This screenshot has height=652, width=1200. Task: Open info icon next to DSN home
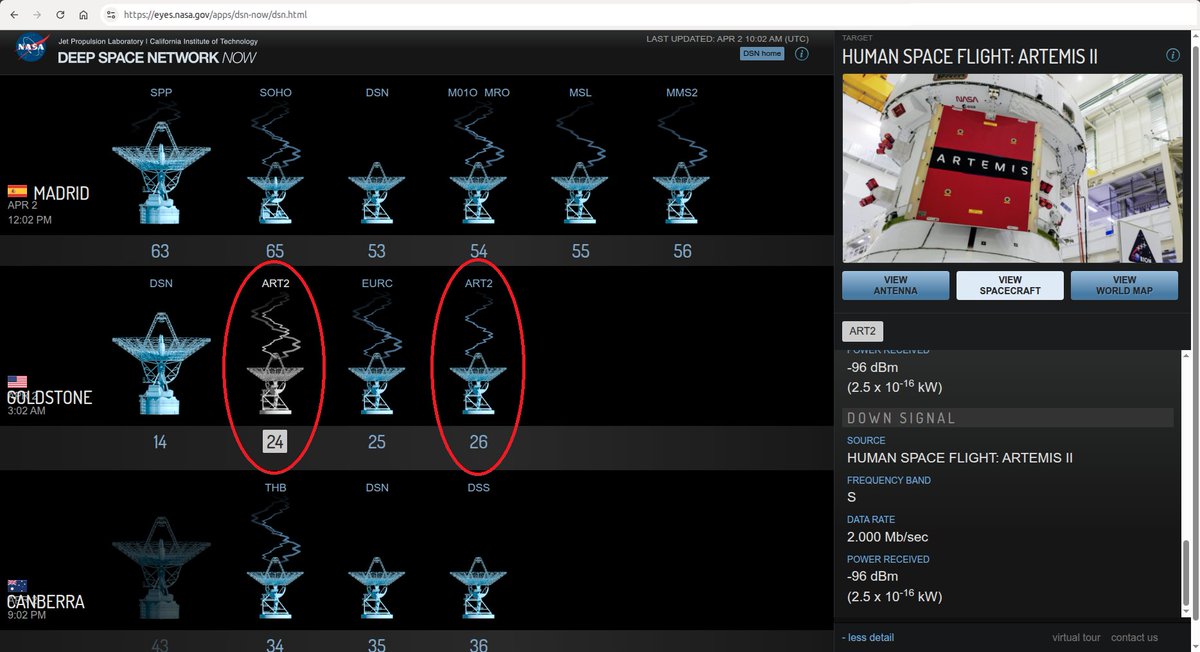(x=802, y=53)
